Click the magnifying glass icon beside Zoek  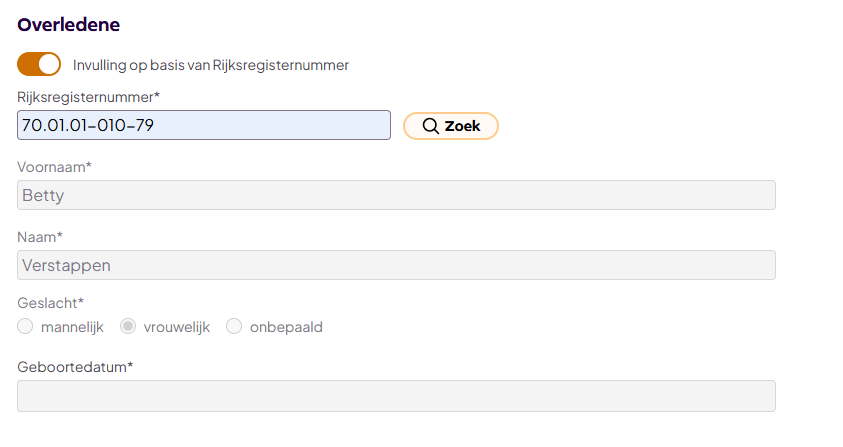click(x=431, y=126)
